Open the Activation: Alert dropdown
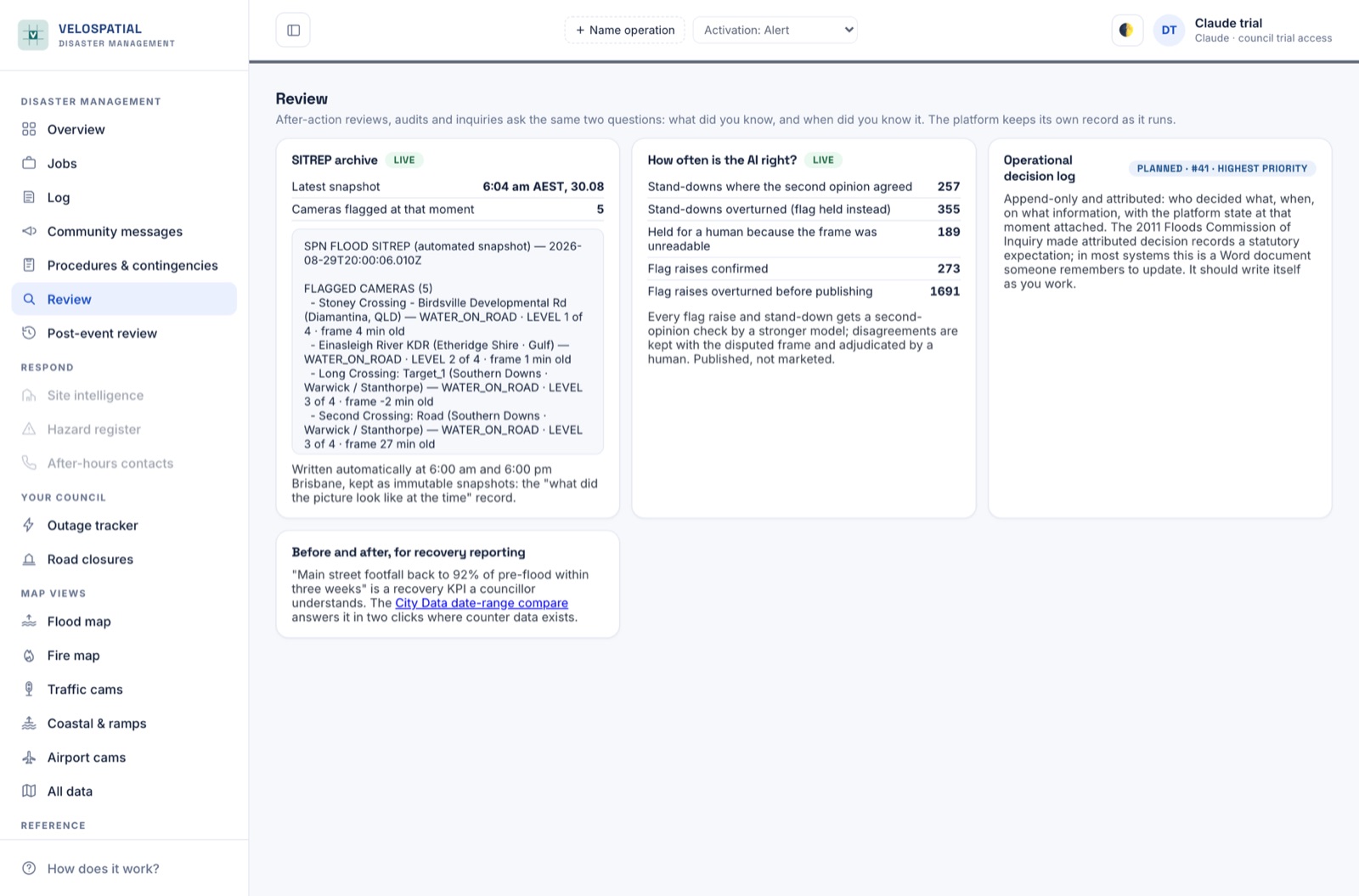 (x=775, y=30)
